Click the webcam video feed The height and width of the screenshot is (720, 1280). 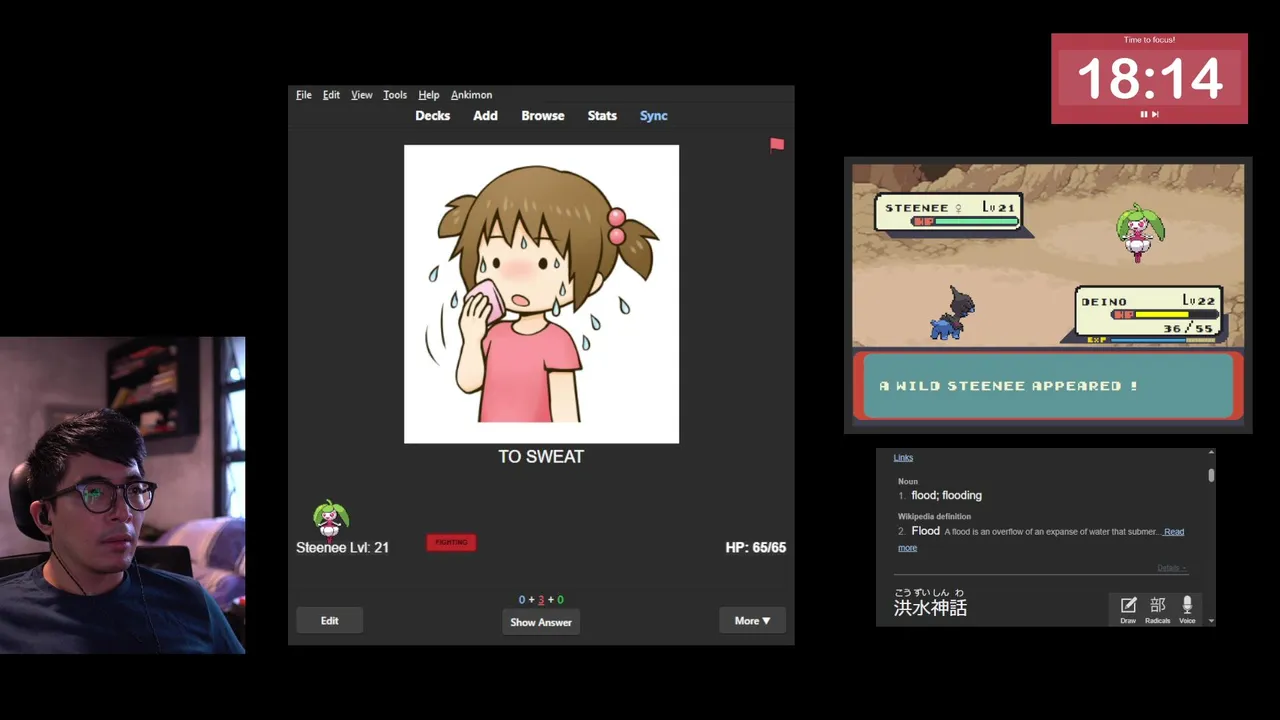pyautogui.click(x=122, y=495)
